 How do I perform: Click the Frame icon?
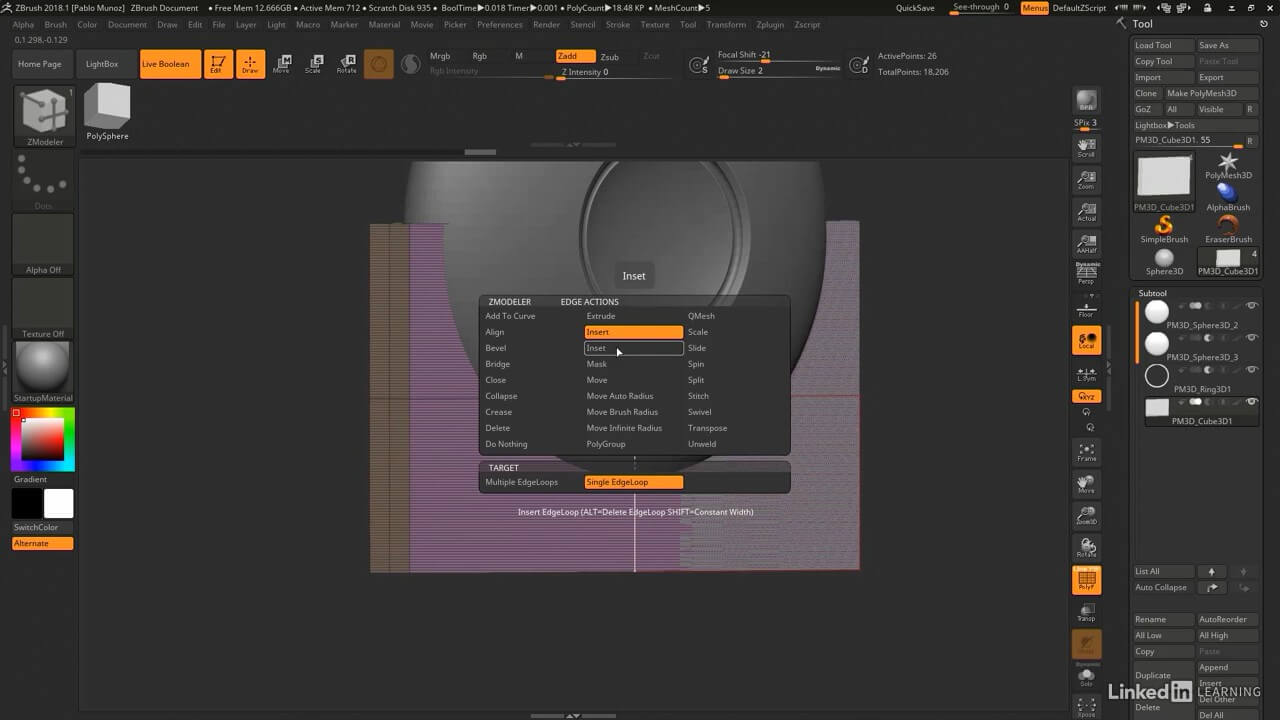pos(1086,452)
